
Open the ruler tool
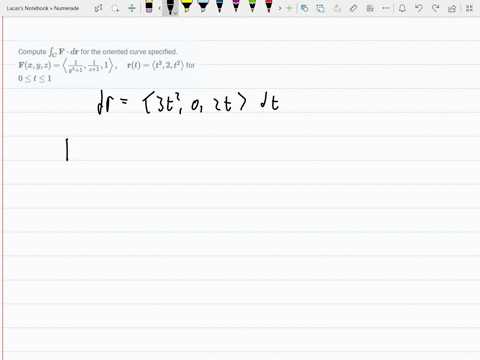tap(353, 8)
